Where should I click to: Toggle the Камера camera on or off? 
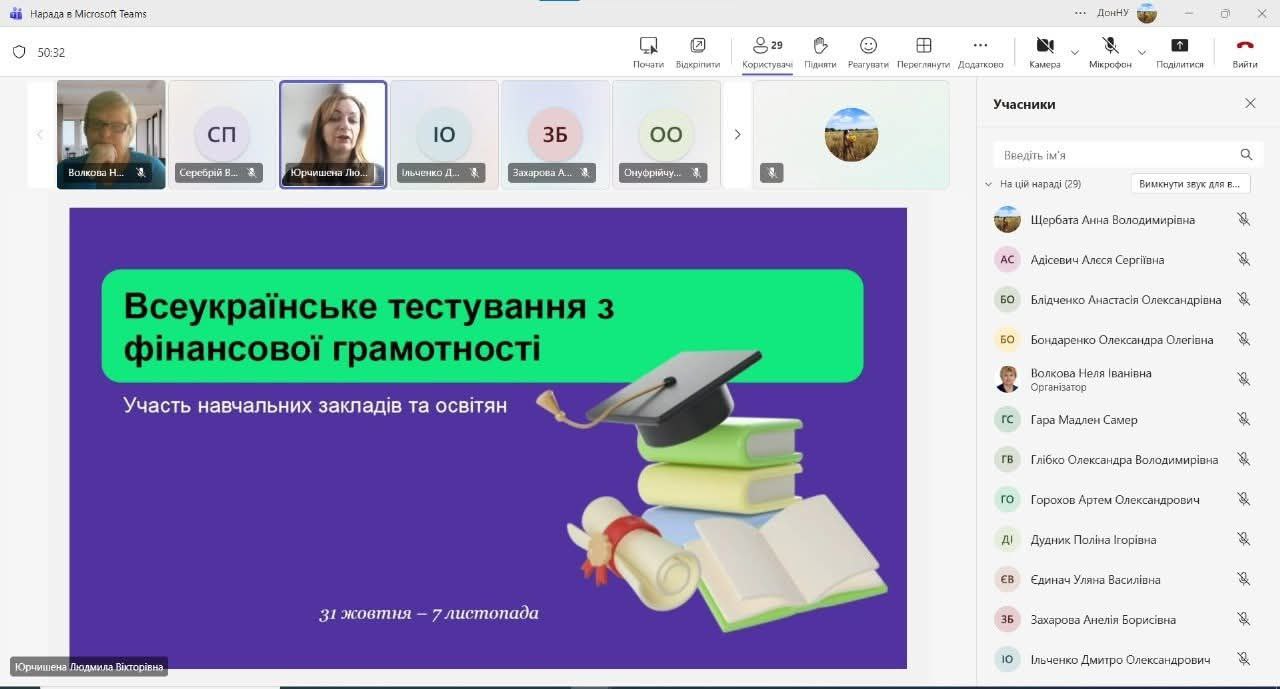click(x=1045, y=47)
